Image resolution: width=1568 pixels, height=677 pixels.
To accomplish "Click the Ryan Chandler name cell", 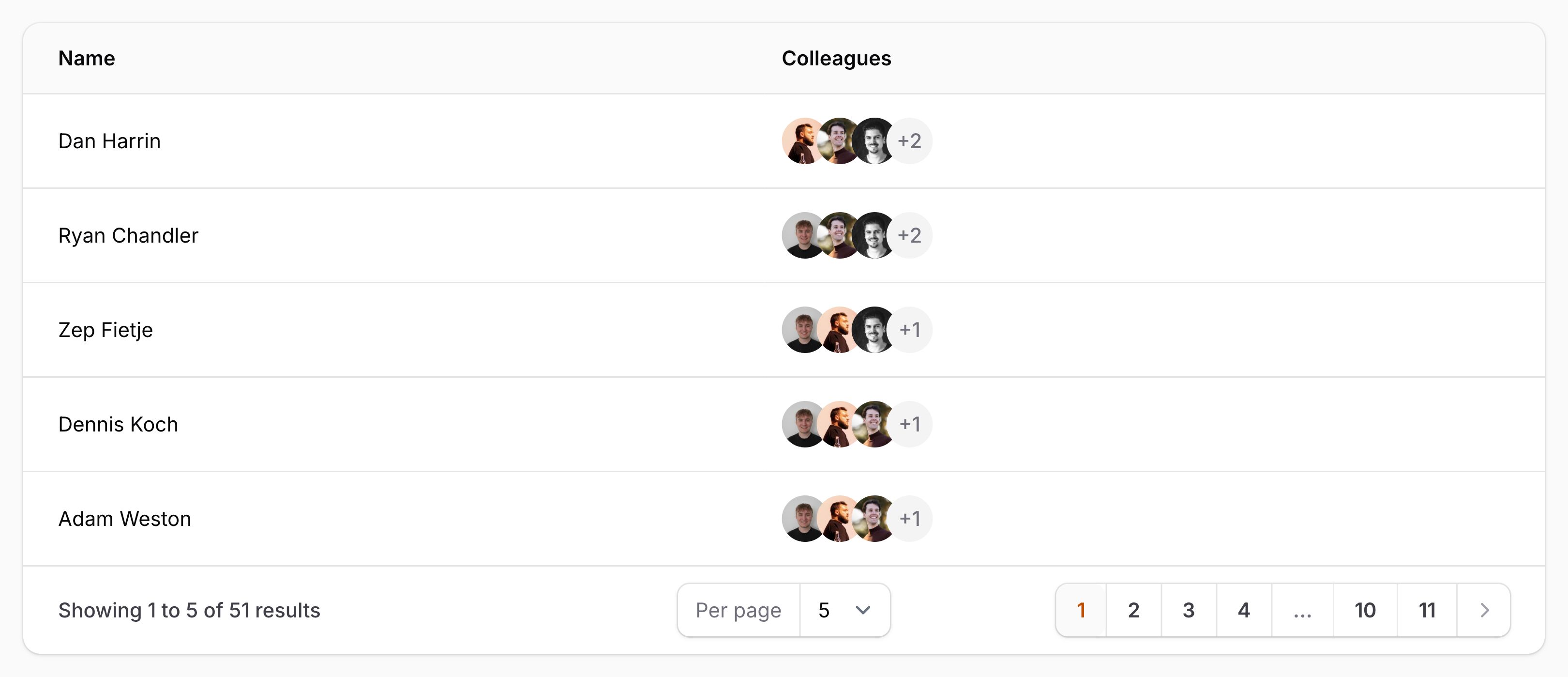I will [x=128, y=235].
